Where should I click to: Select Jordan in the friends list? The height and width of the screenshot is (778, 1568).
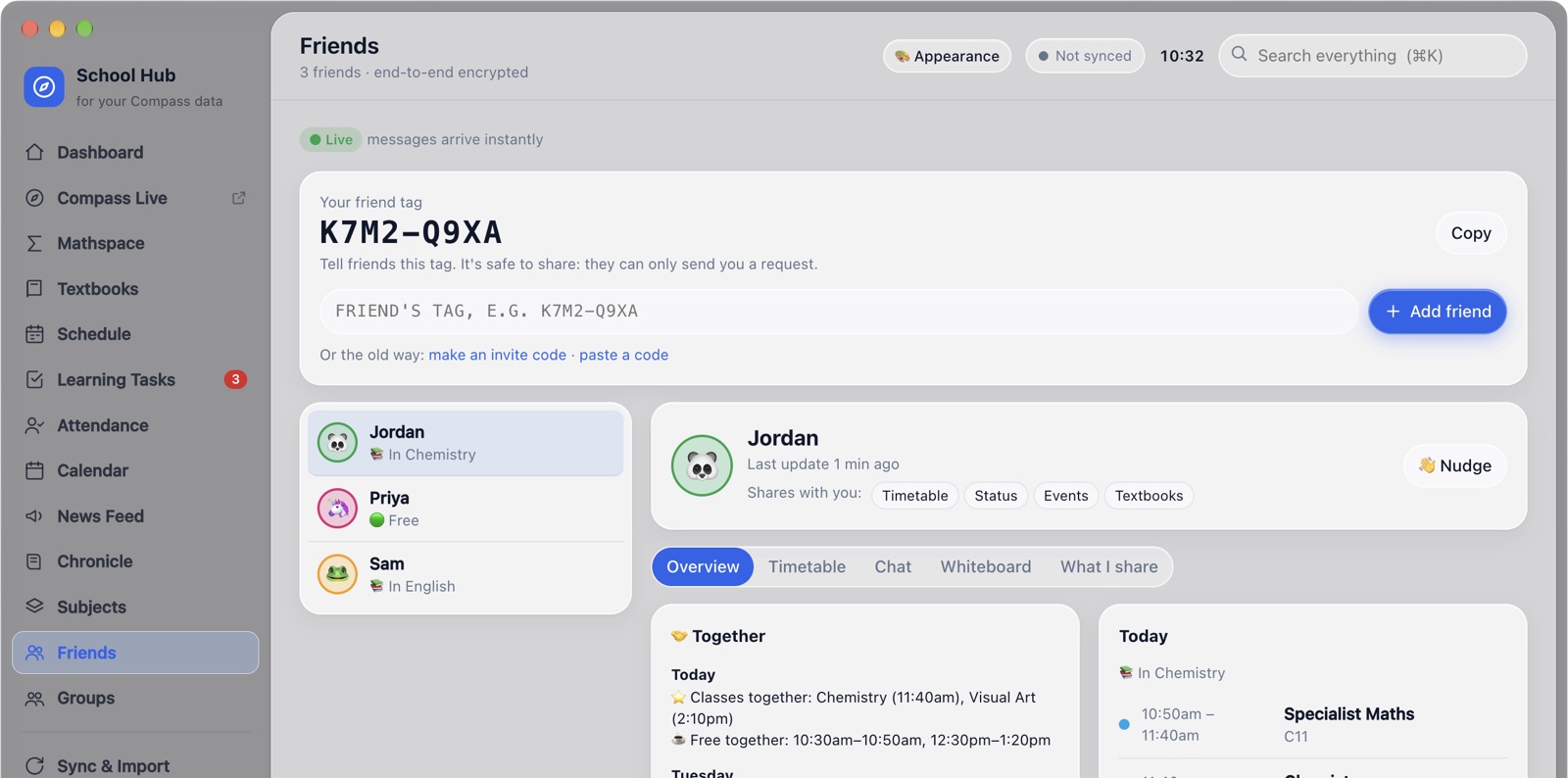(x=465, y=443)
